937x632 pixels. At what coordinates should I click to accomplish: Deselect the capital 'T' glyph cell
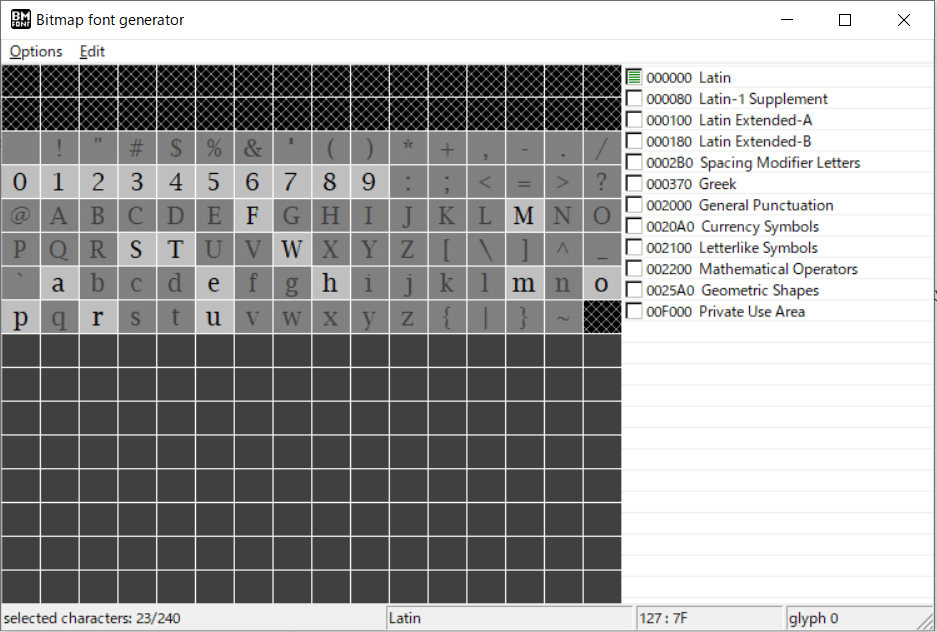point(175,249)
